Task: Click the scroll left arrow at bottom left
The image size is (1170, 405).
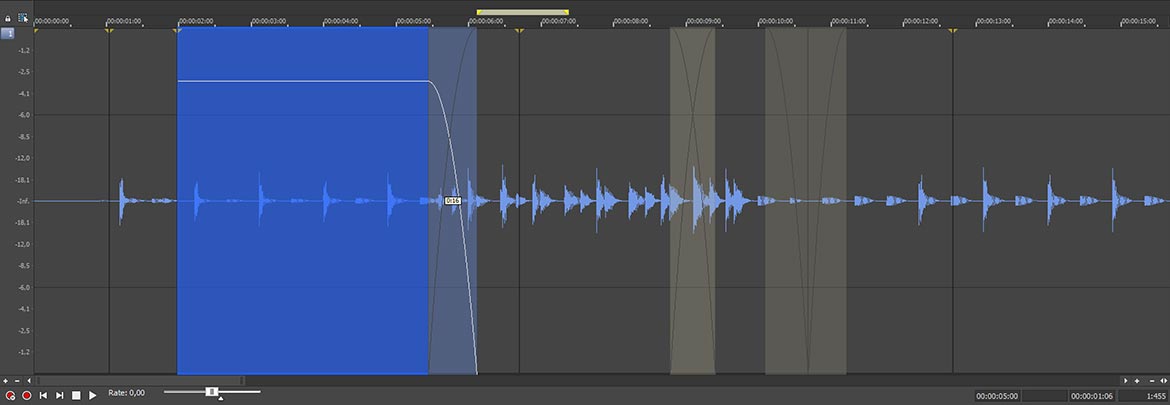Action: click(29, 381)
